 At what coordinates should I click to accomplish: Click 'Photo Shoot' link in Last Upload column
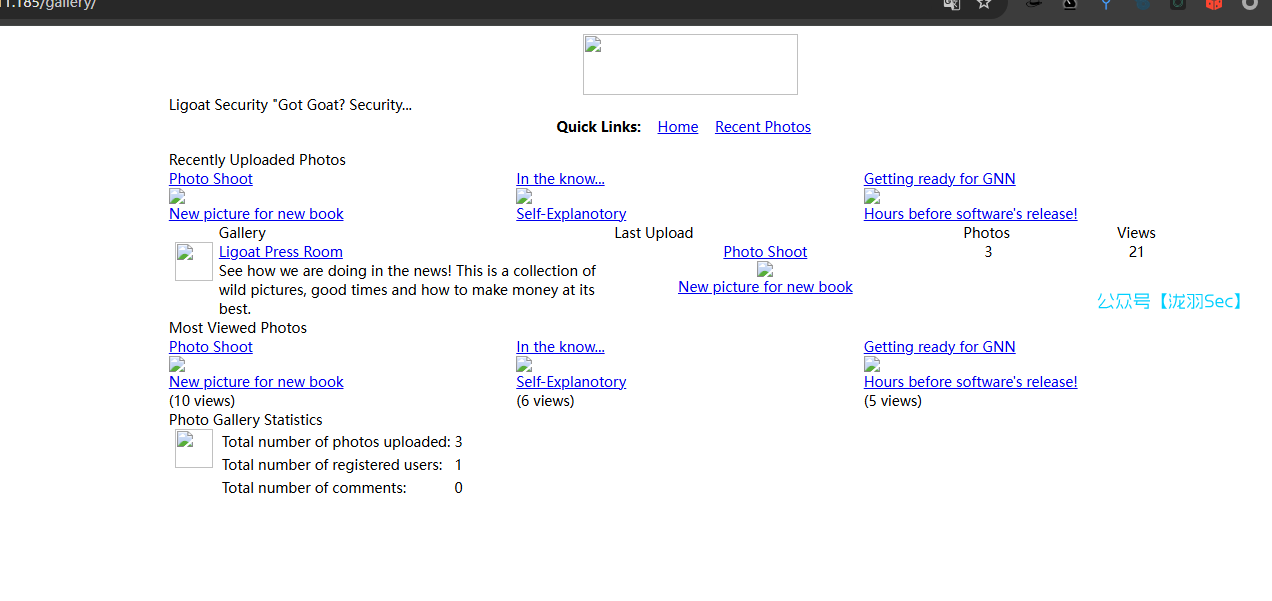(765, 252)
